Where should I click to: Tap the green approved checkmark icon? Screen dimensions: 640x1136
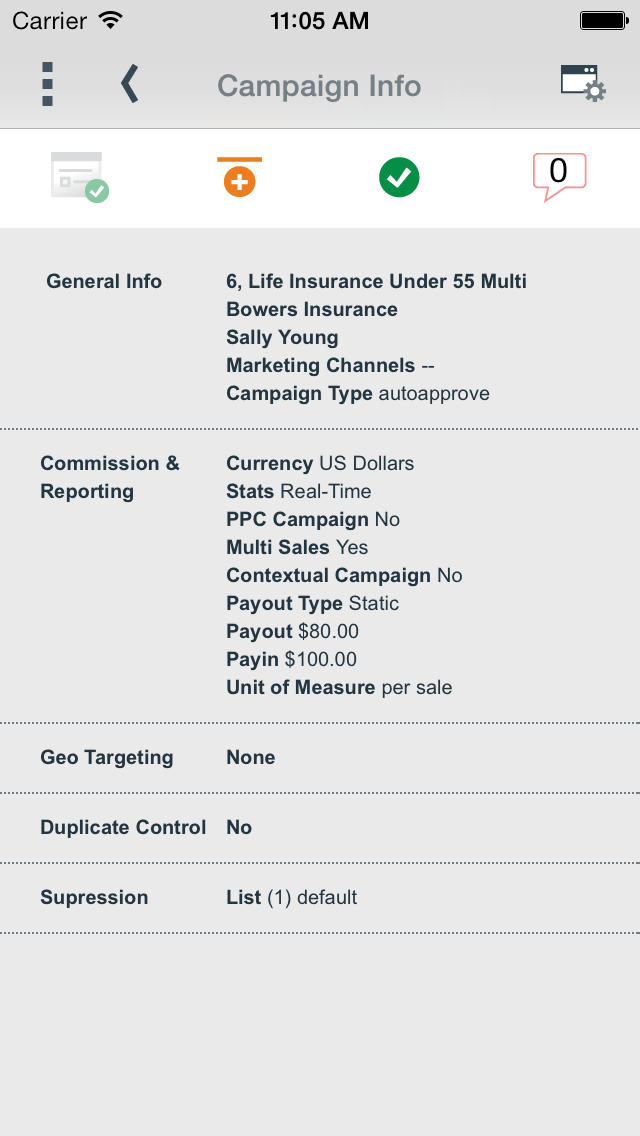click(x=399, y=178)
